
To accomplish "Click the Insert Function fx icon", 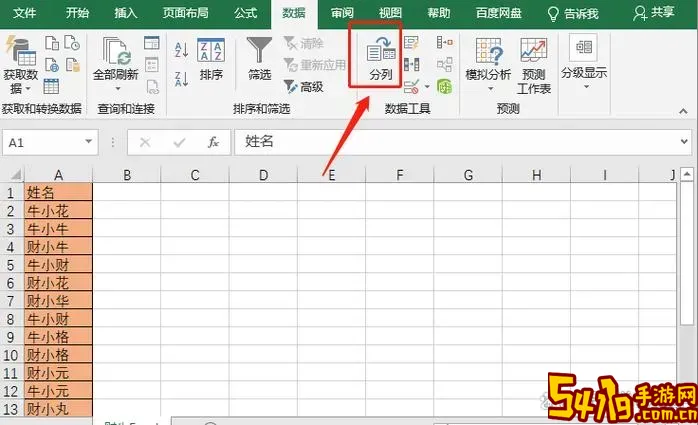I will [213, 142].
